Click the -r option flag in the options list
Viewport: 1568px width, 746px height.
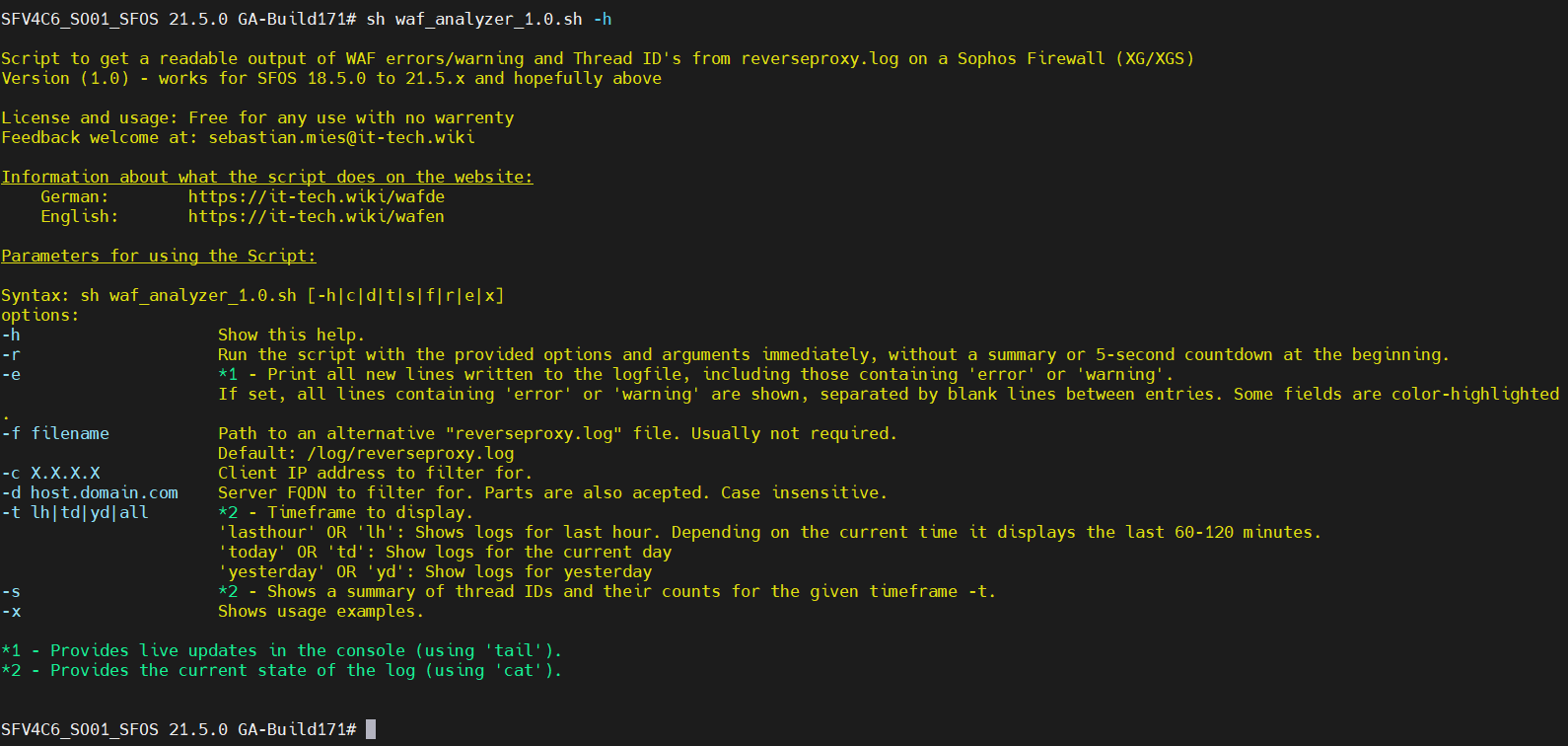(11, 354)
